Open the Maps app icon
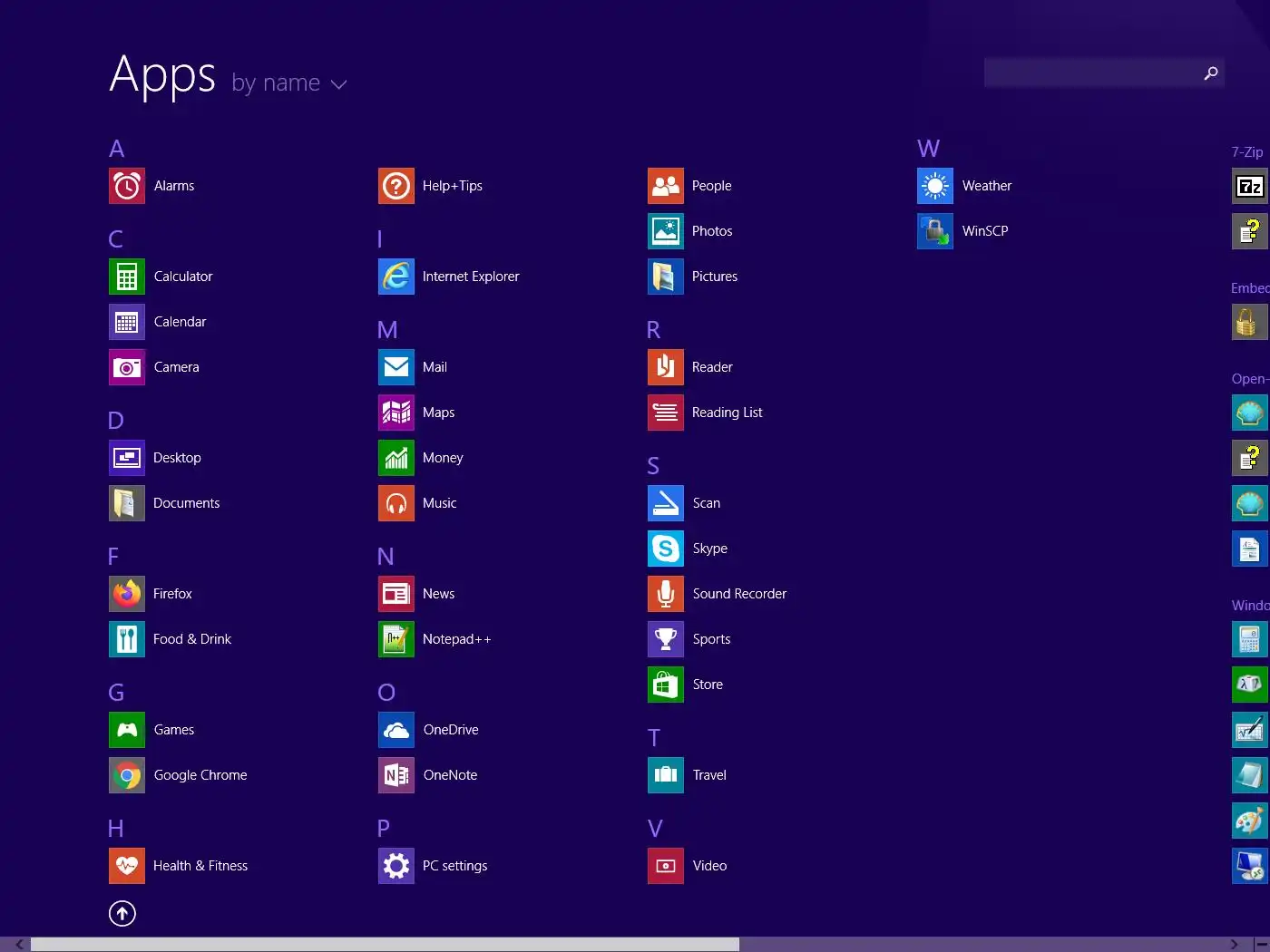The width and height of the screenshot is (1270, 952). tap(396, 413)
